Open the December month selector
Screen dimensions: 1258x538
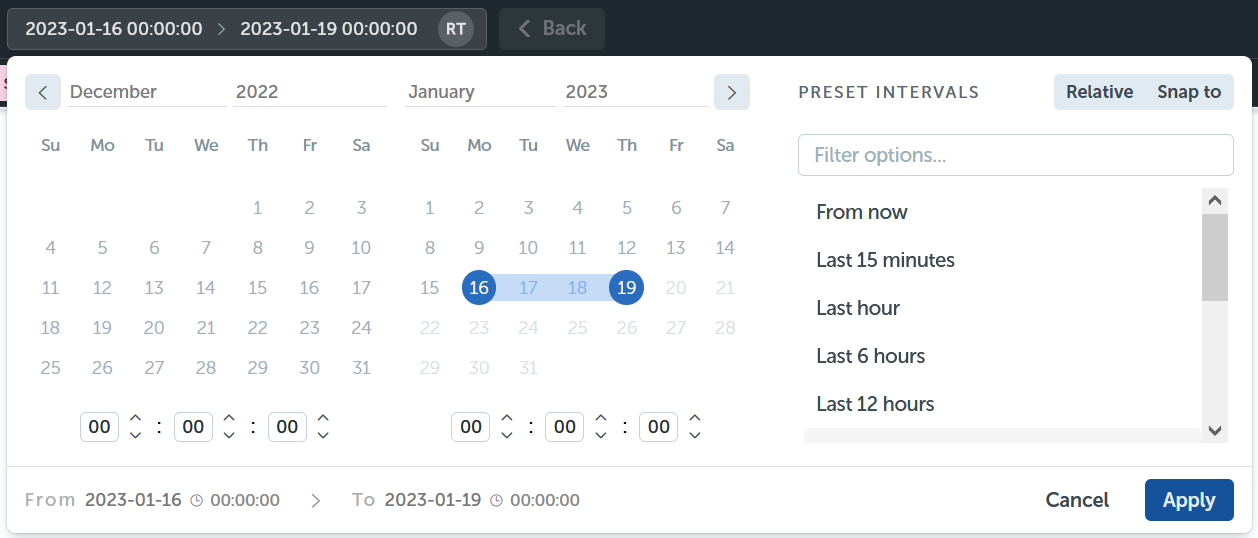pos(147,92)
